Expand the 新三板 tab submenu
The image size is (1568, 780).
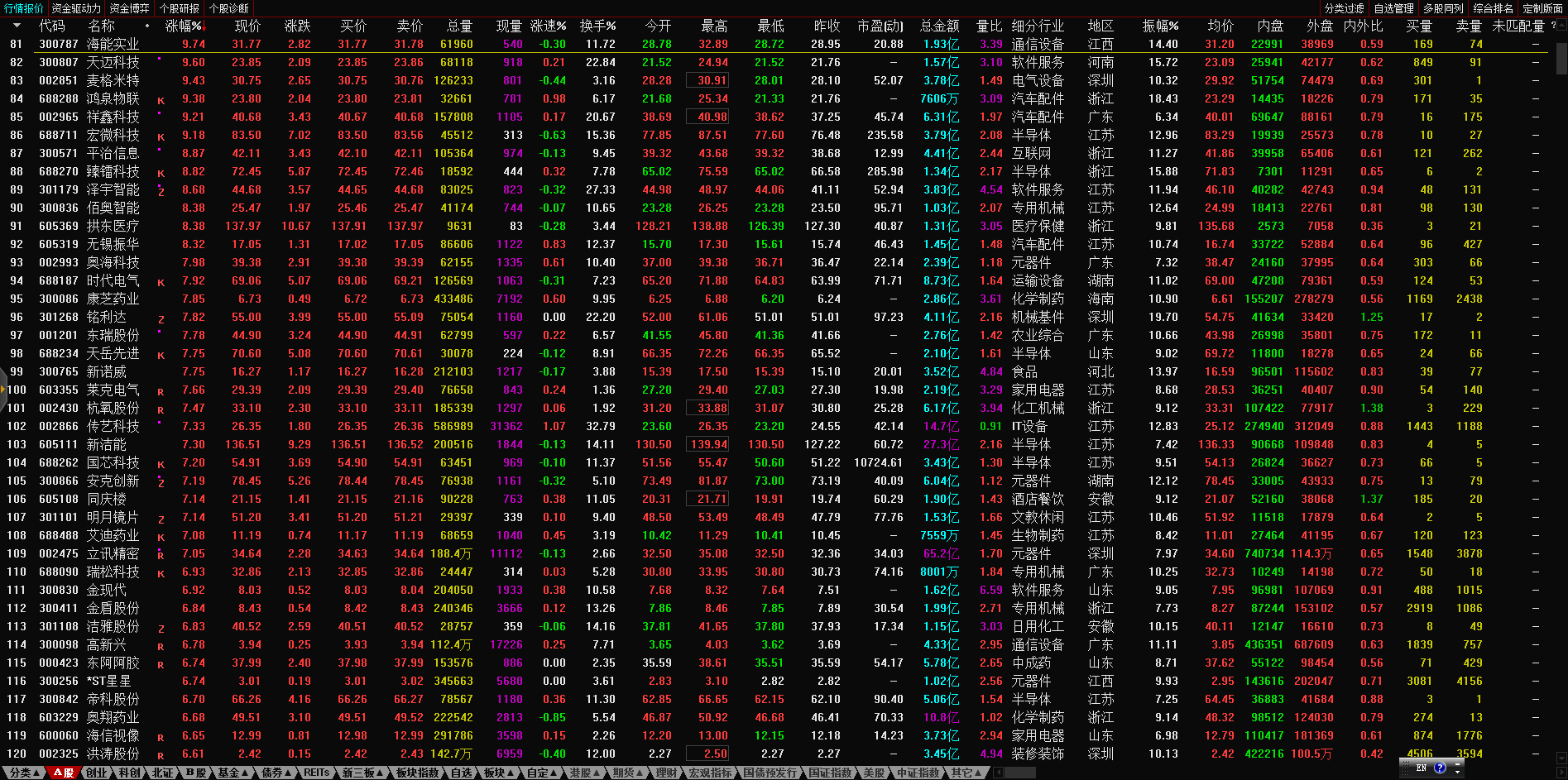(x=362, y=773)
